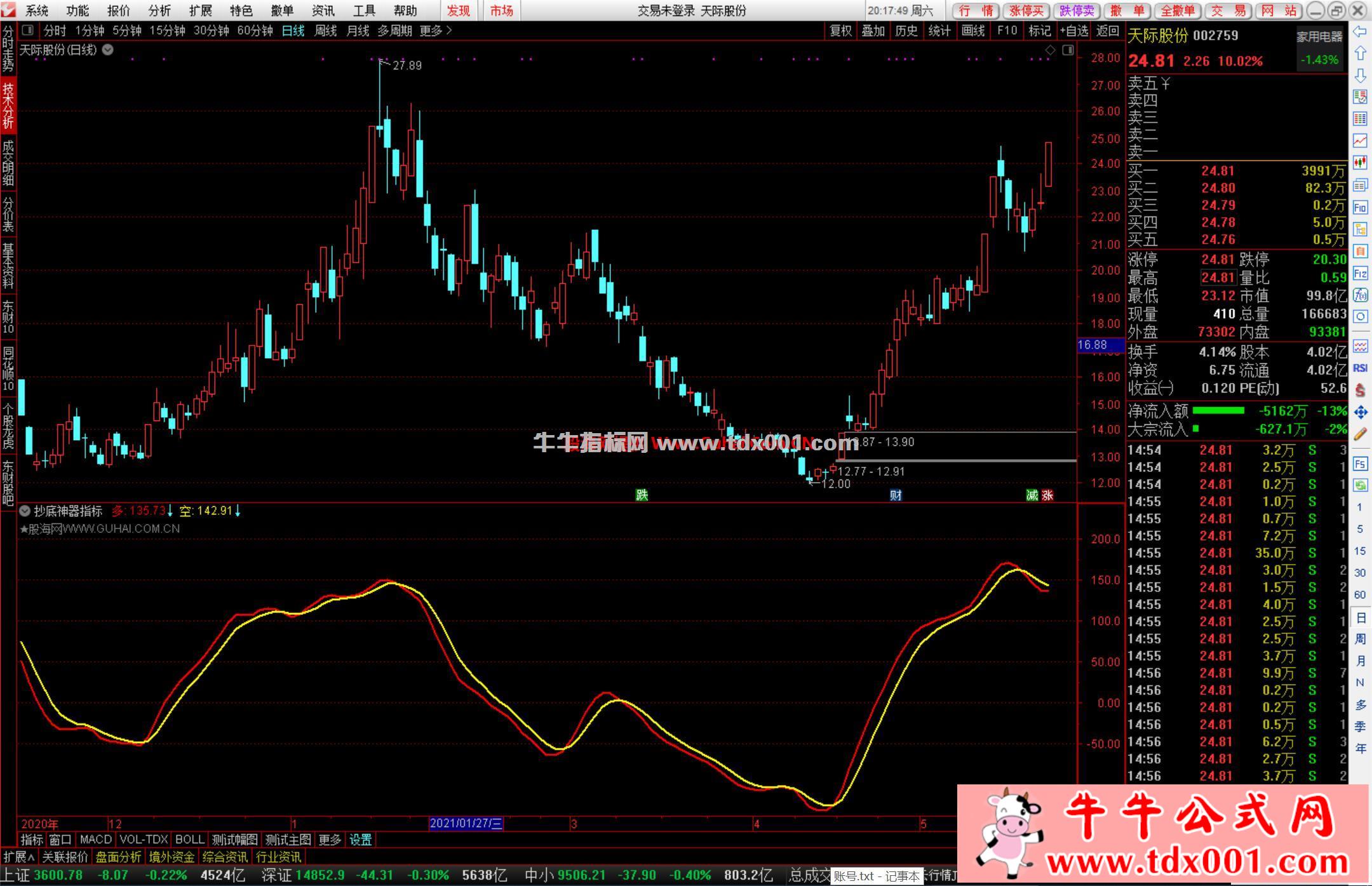Click the app logo icon at top-left

click(x=8, y=10)
